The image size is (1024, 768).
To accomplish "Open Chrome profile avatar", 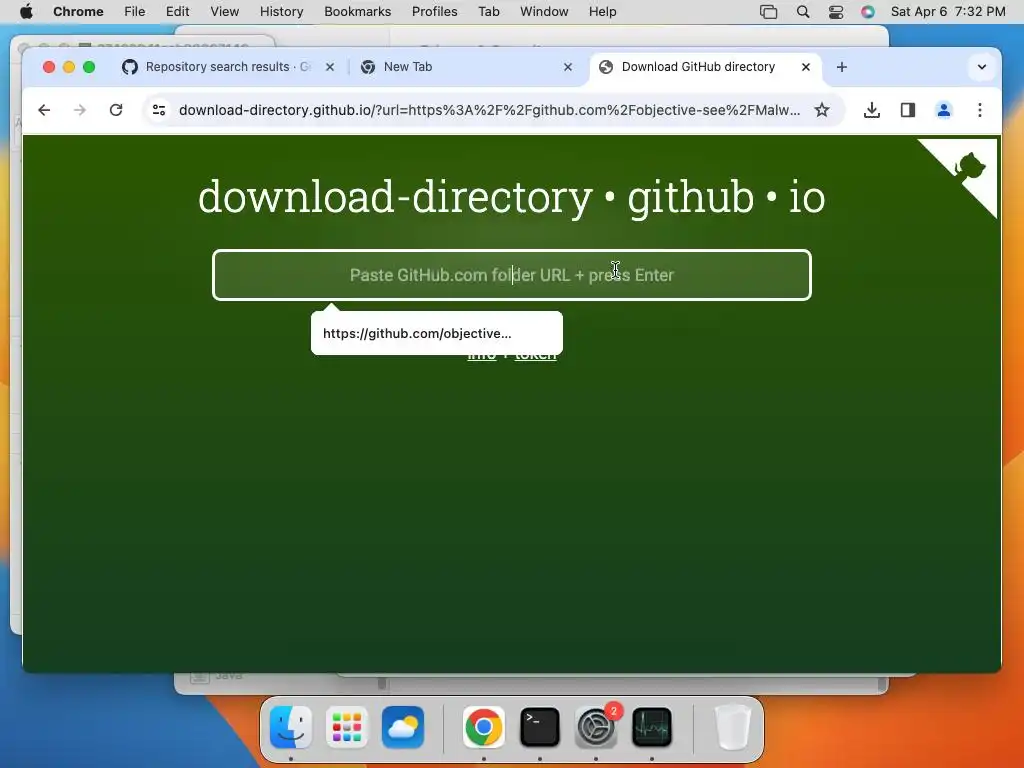I will [x=944, y=110].
